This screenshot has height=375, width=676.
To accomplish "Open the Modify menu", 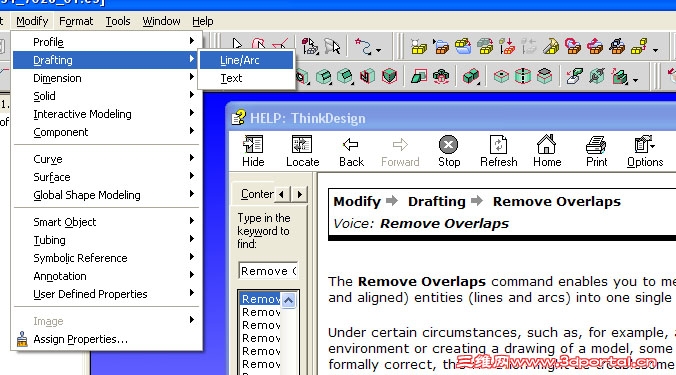I will pyautogui.click(x=32, y=21).
